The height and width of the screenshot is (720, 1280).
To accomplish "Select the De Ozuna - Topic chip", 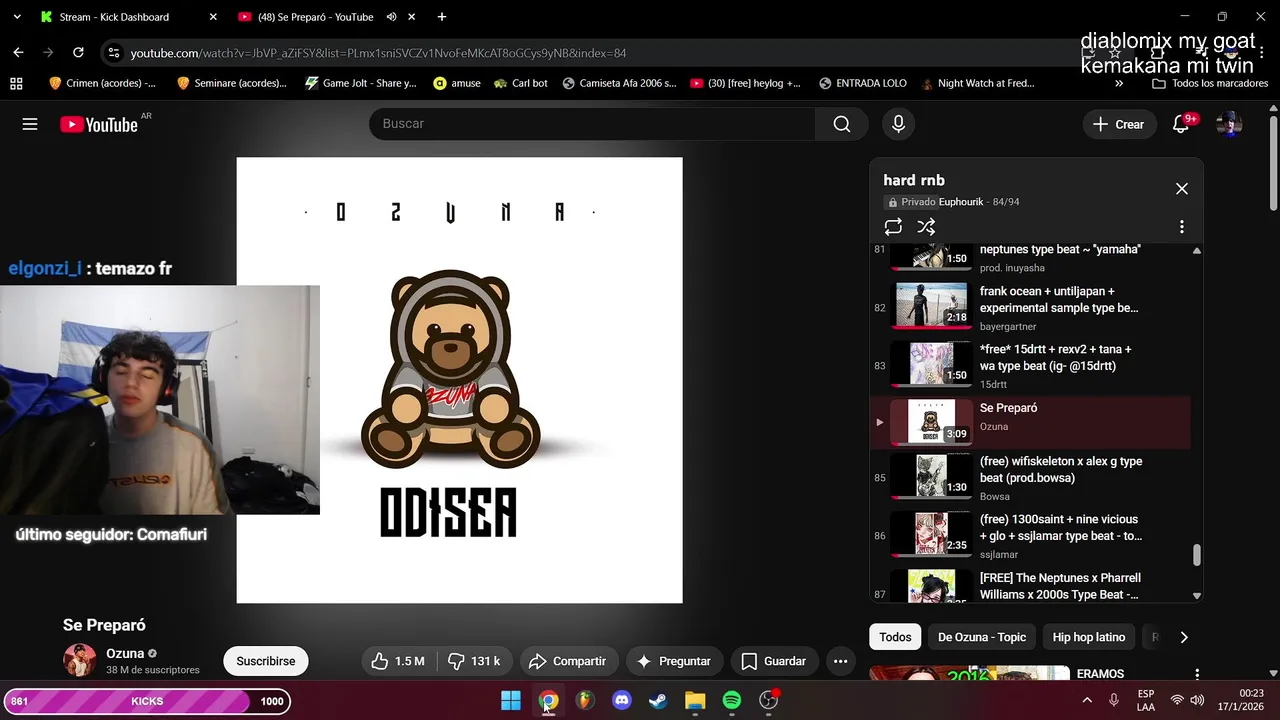I will point(982,637).
